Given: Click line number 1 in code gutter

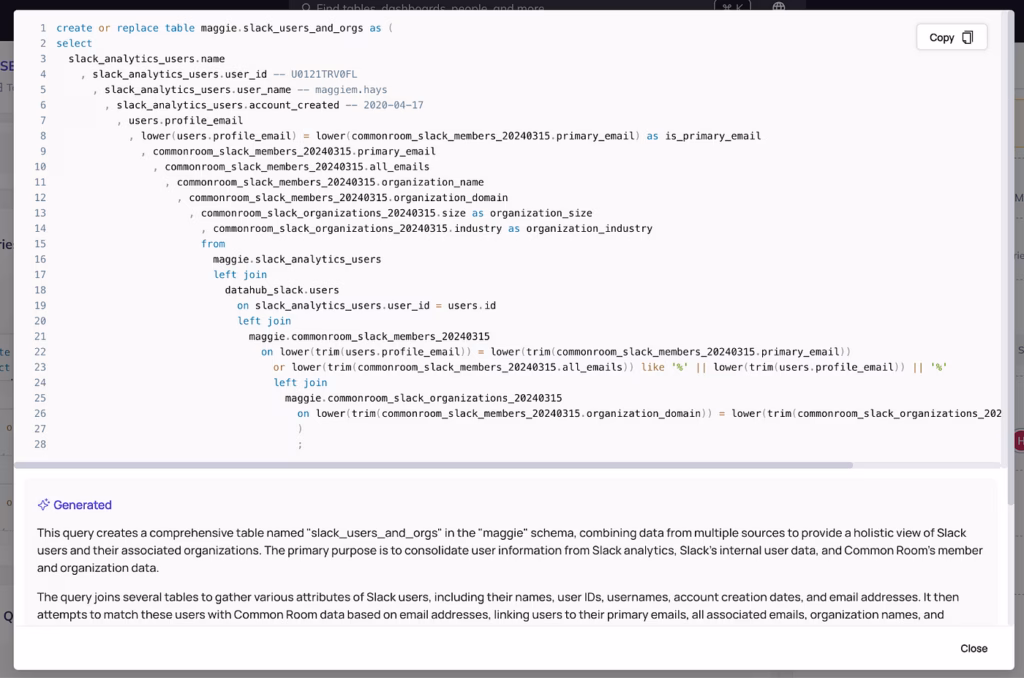Looking at the screenshot, I should pos(42,28).
